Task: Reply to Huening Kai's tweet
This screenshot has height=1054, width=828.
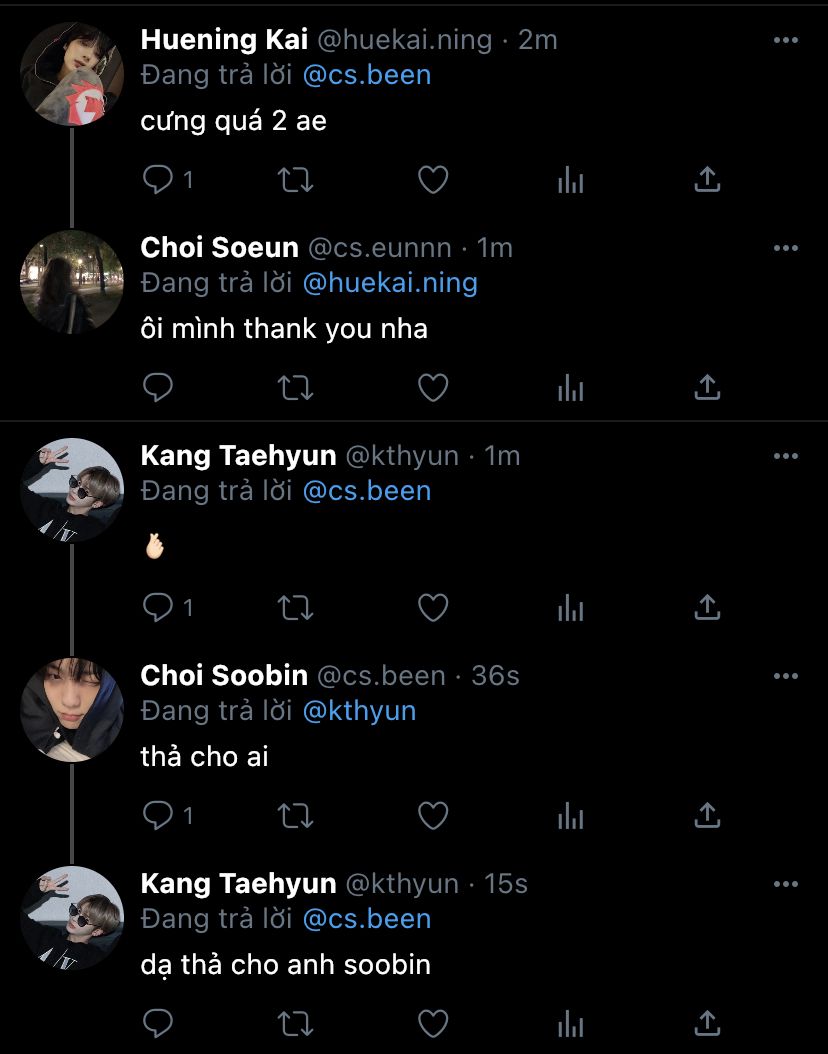Action: (x=159, y=180)
